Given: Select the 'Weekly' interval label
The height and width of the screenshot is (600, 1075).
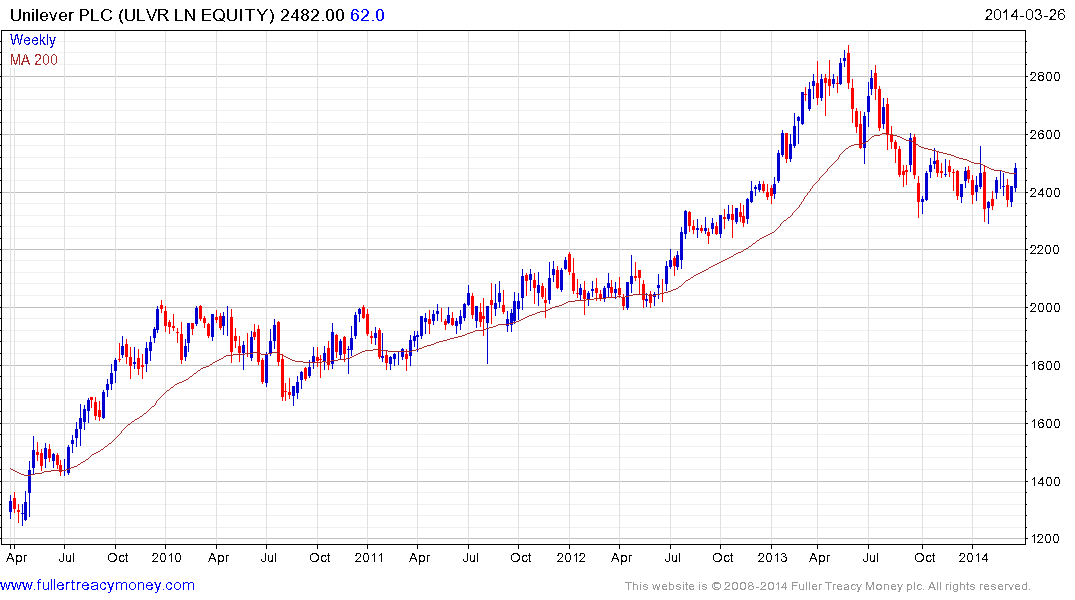Looking at the screenshot, I should 33,40.
